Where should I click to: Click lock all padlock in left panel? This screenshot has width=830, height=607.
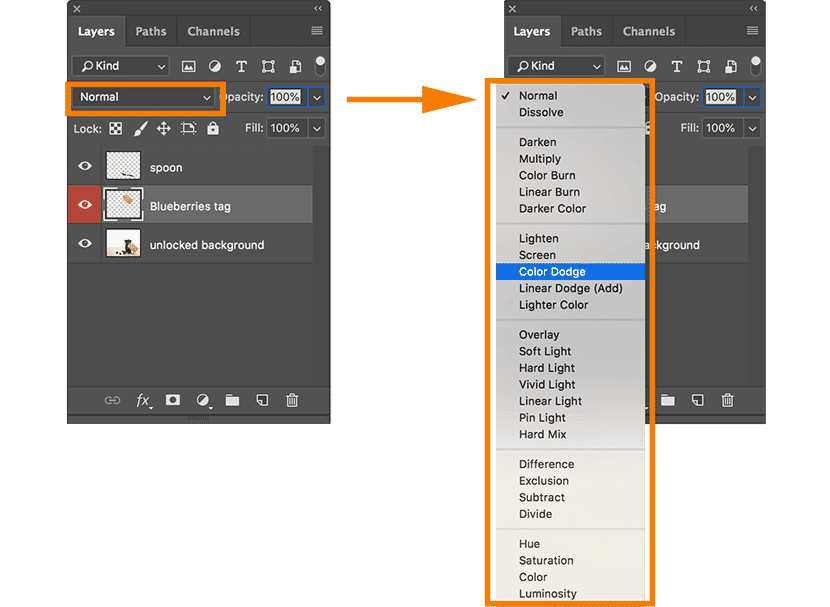[x=212, y=129]
